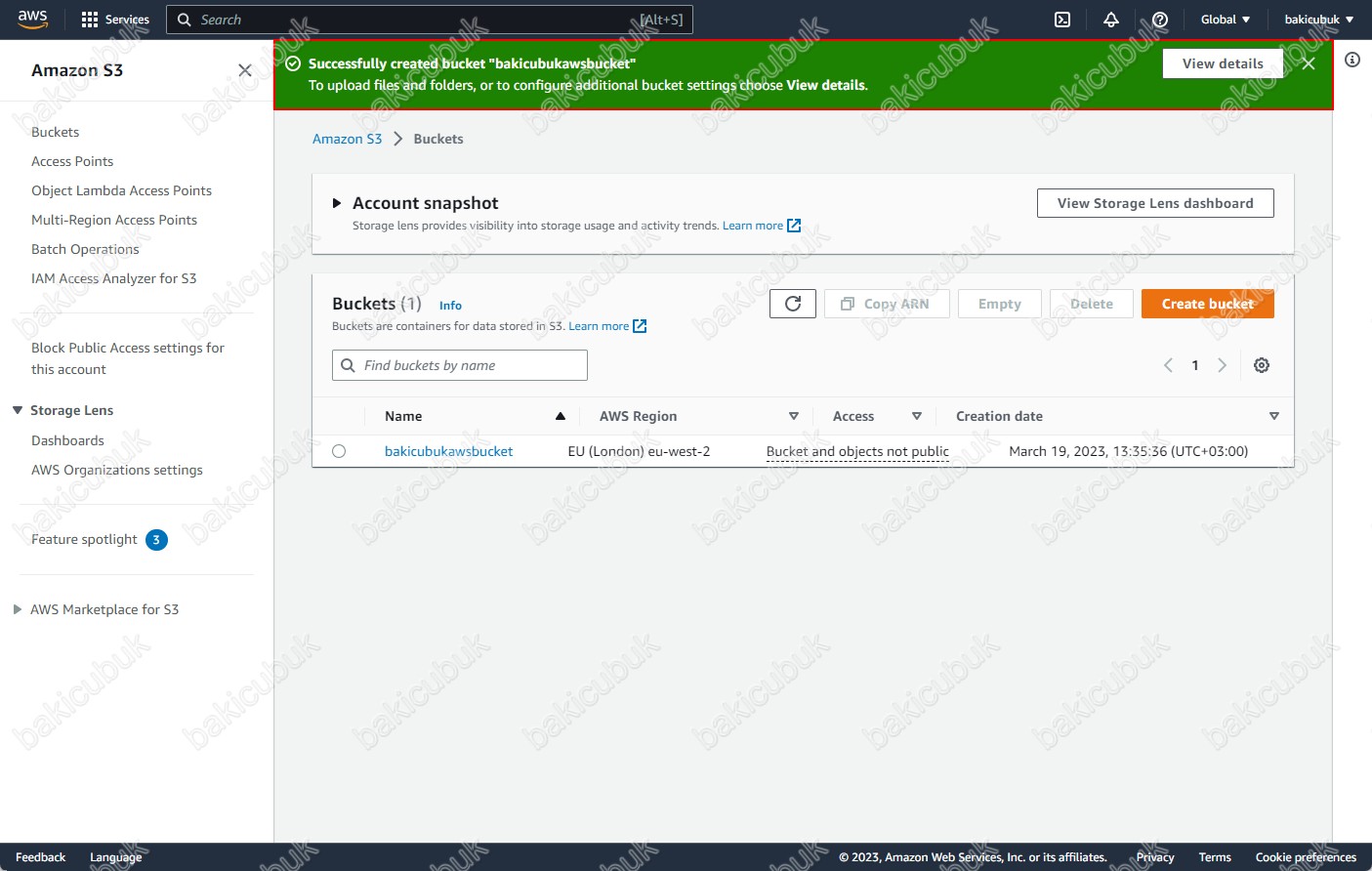This screenshot has width=1372, height=871.
Task: Open IAM Access Analyzer for S3
Action: (x=113, y=278)
